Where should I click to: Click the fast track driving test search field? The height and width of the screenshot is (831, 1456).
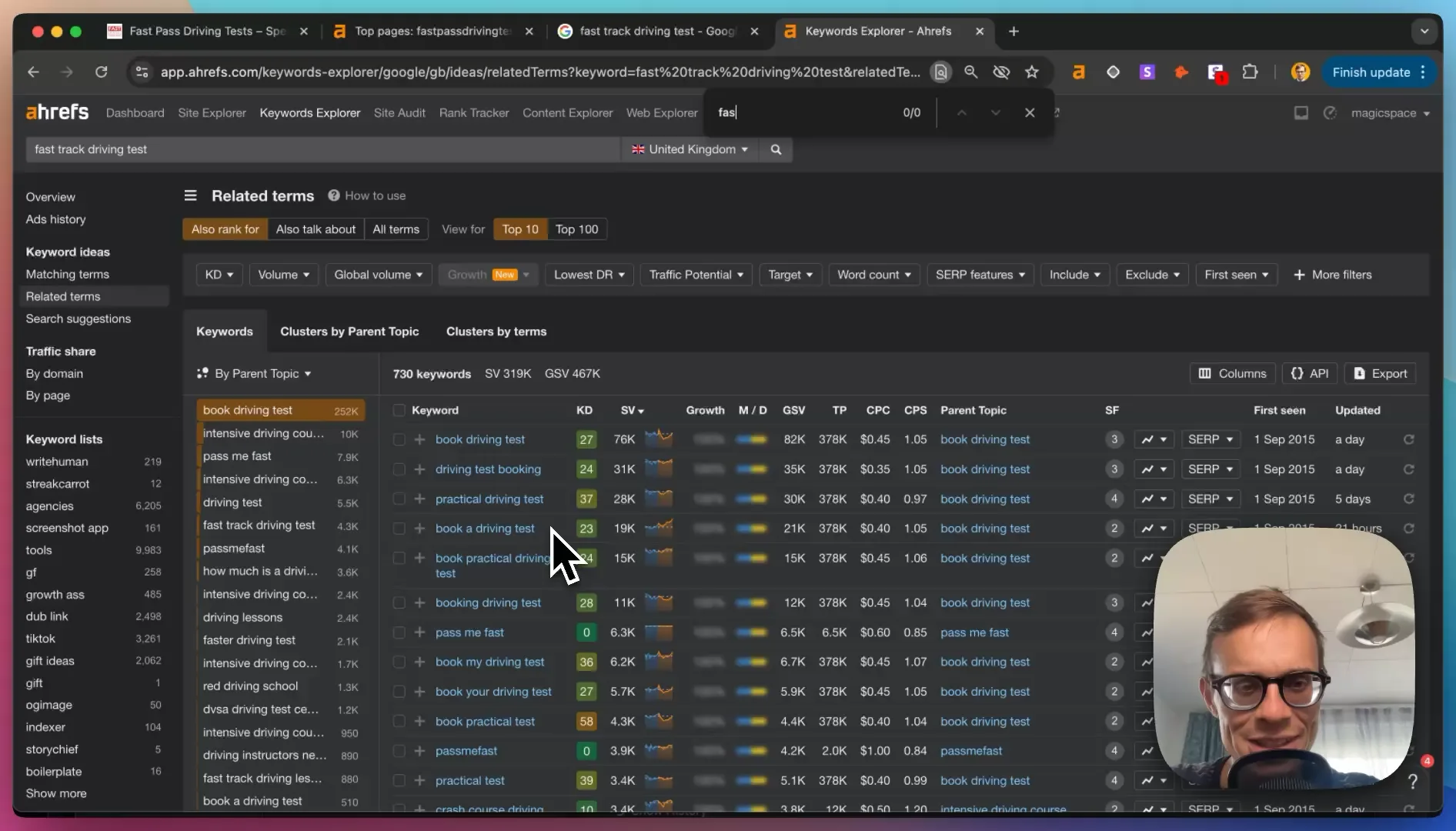tap(322, 149)
